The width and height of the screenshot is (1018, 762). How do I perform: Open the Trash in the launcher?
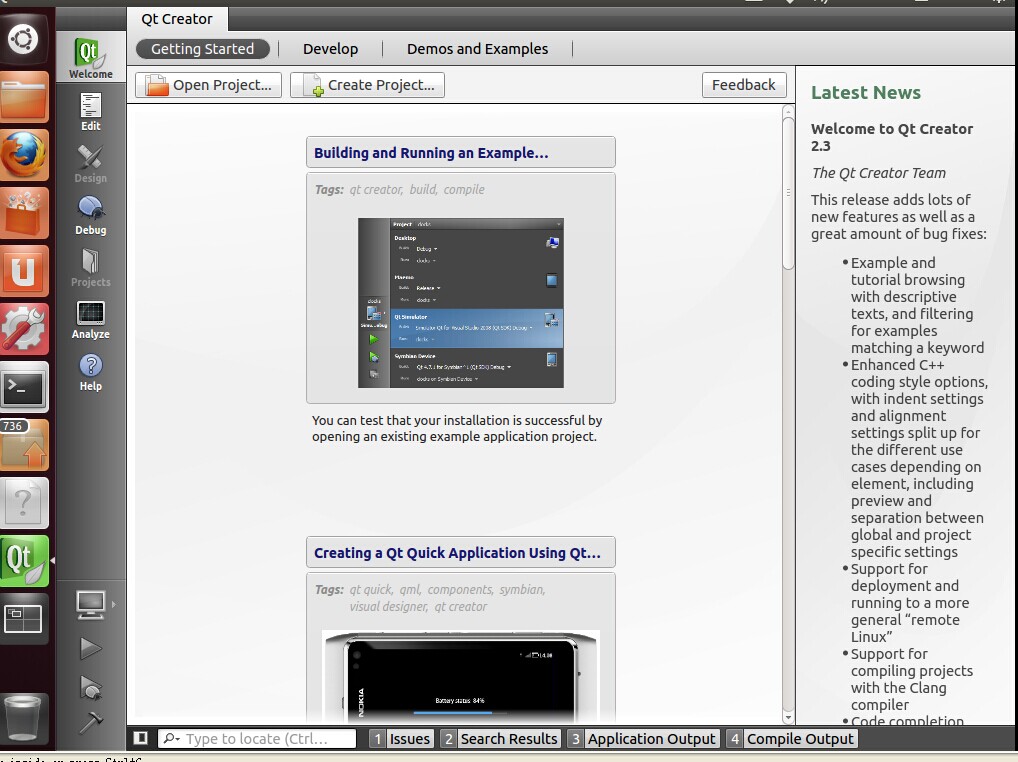click(23, 718)
